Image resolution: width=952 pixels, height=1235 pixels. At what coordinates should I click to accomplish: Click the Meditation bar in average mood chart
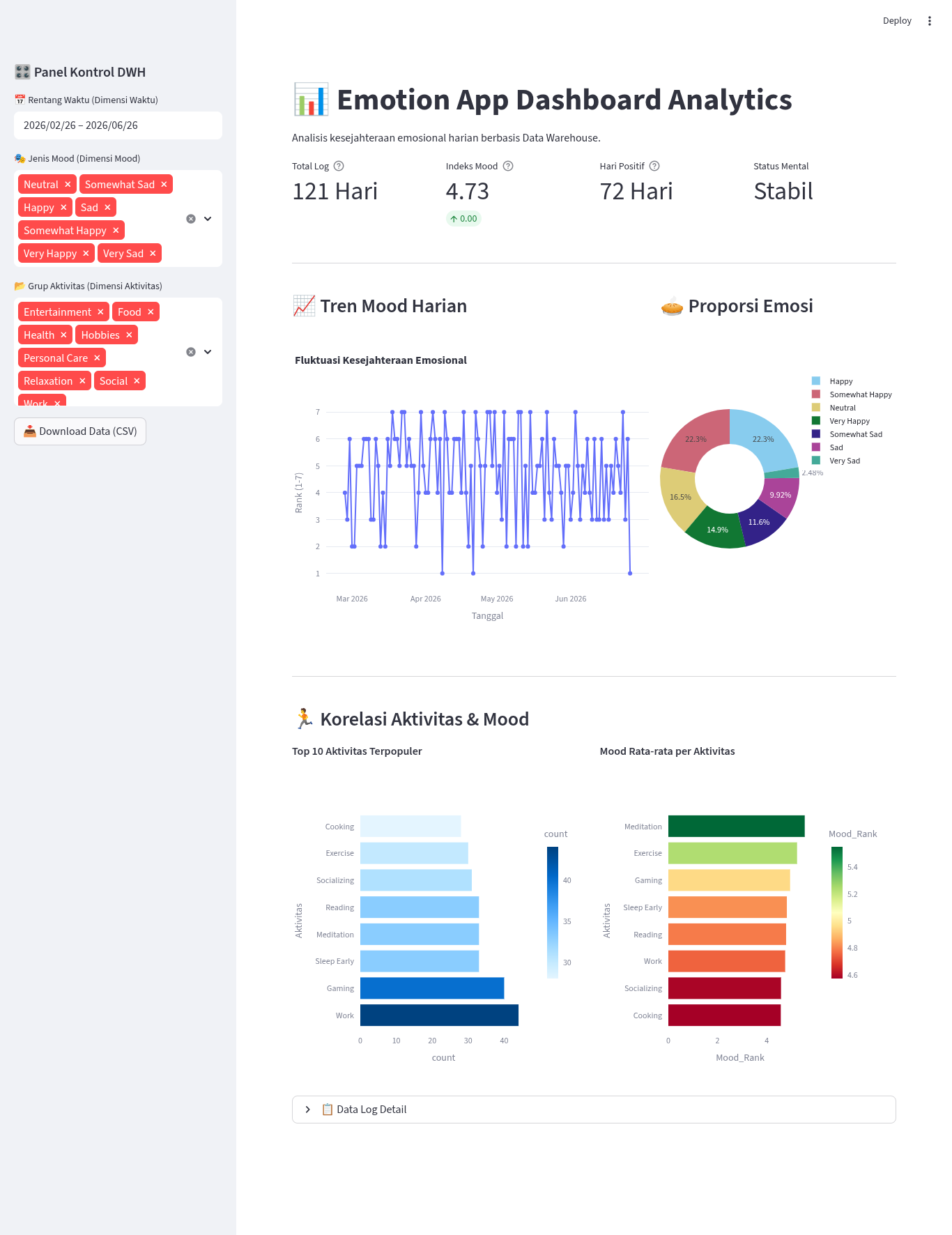click(736, 827)
